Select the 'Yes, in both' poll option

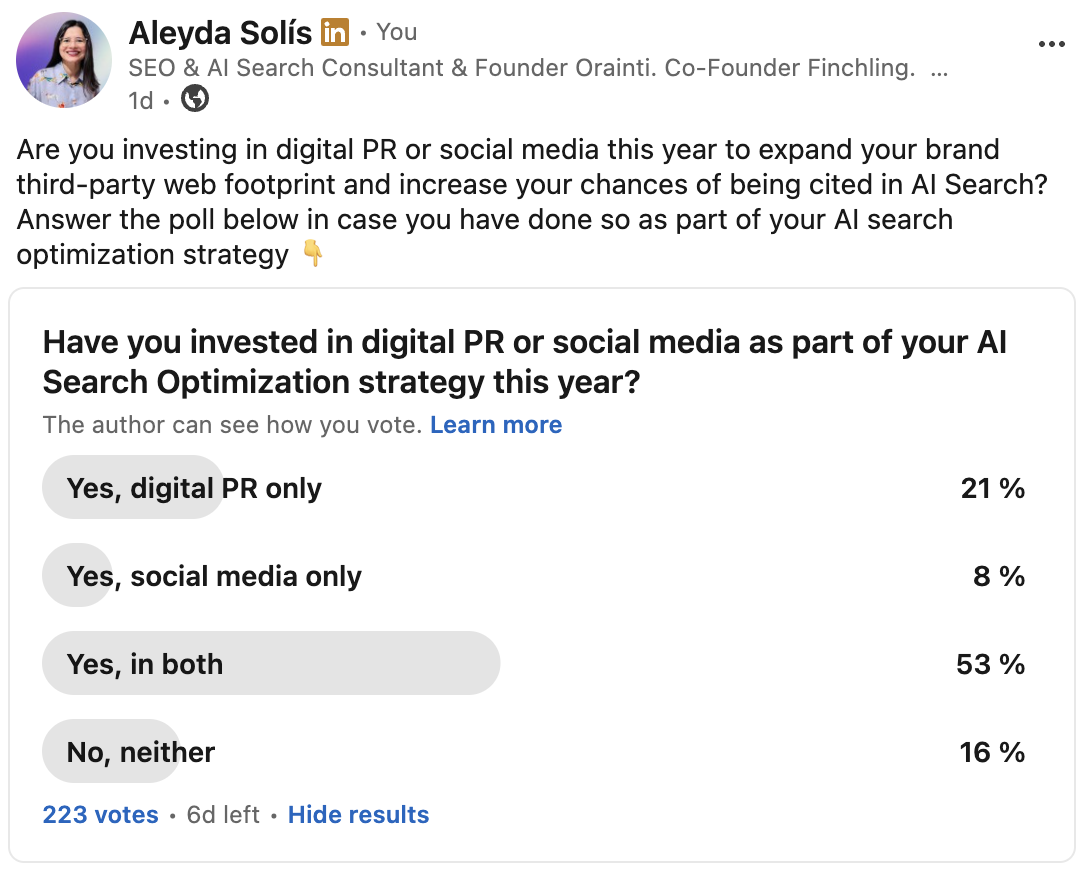point(534,663)
